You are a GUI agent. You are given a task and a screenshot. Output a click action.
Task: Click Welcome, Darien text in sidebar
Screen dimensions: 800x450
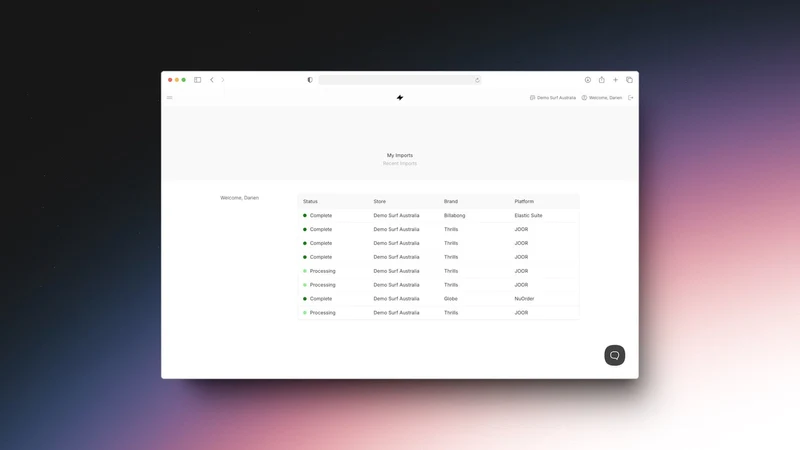(x=239, y=197)
